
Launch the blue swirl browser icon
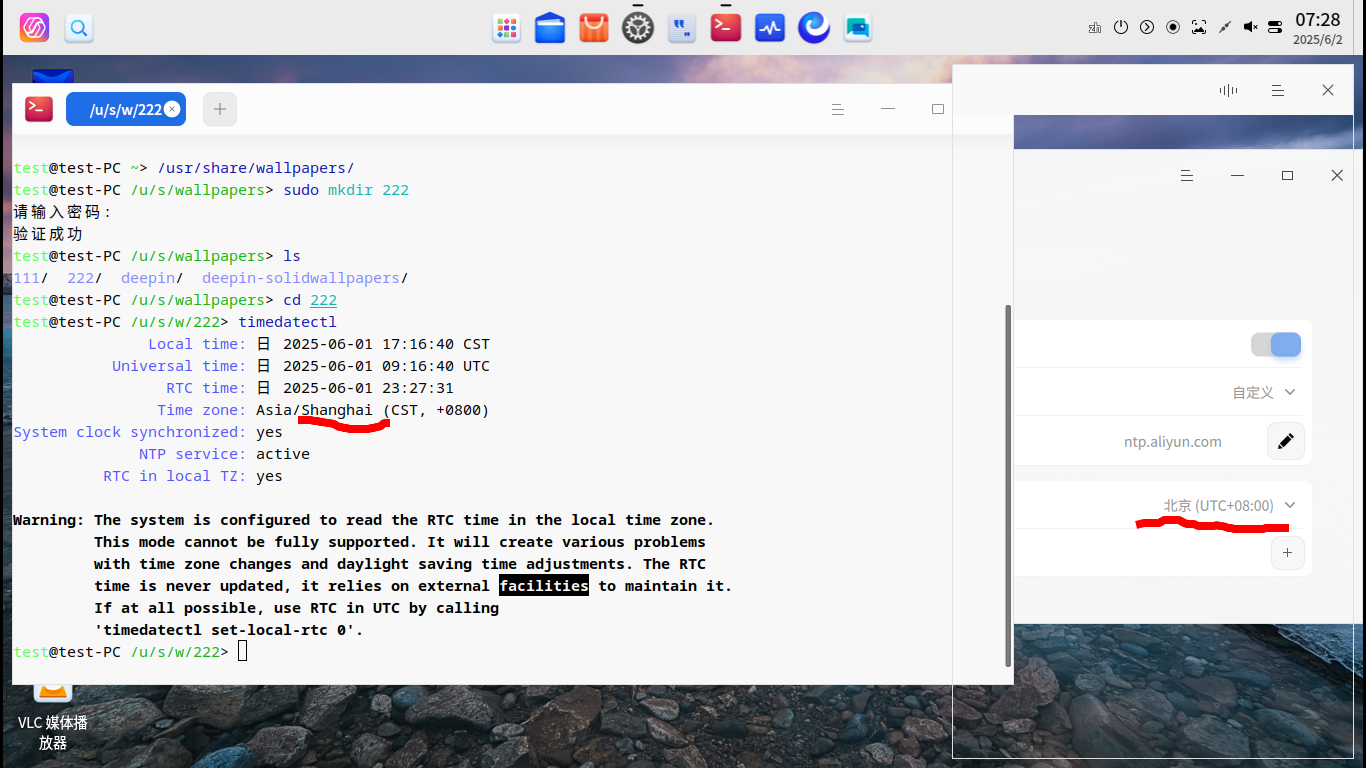[814, 28]
